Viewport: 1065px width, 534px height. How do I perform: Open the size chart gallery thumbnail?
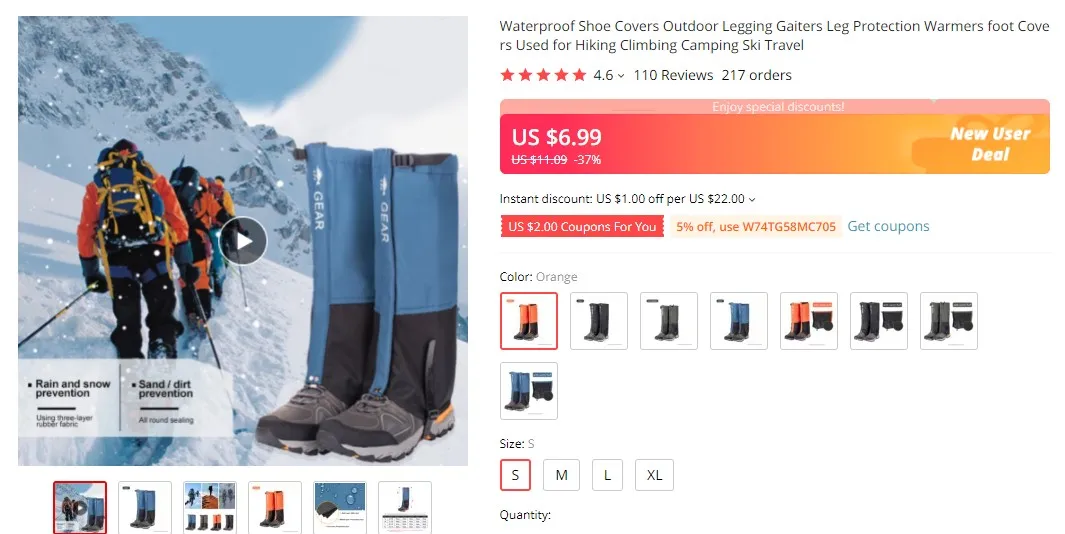click(405, 508)
